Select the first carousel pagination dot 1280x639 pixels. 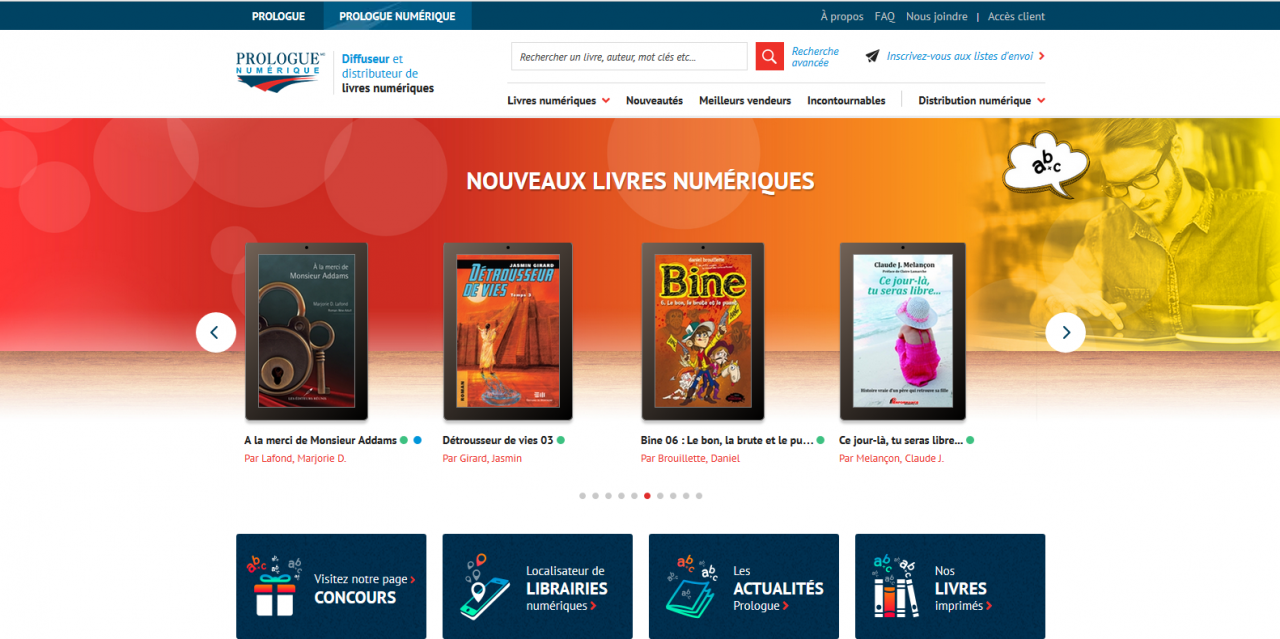click(x=583, y=495)
